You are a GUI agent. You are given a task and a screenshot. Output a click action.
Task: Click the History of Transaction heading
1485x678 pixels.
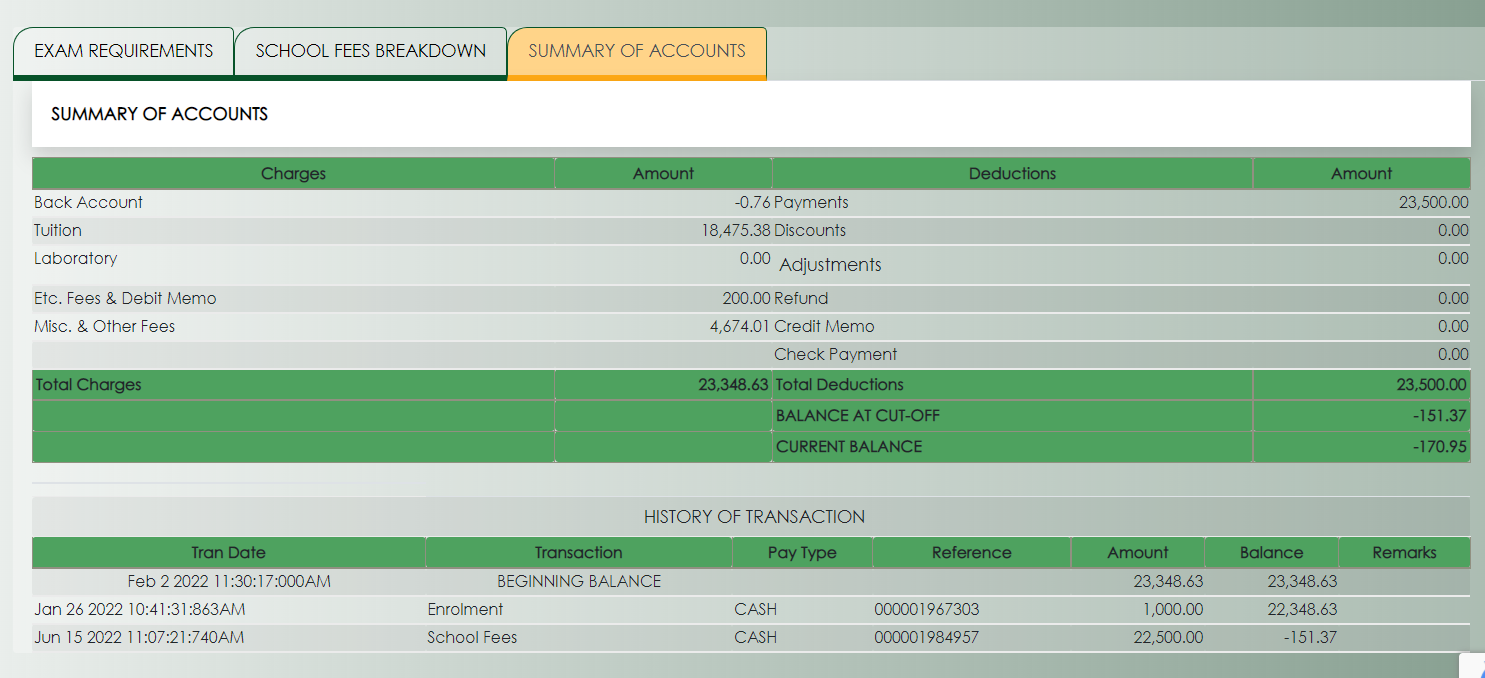coord(754,517)
